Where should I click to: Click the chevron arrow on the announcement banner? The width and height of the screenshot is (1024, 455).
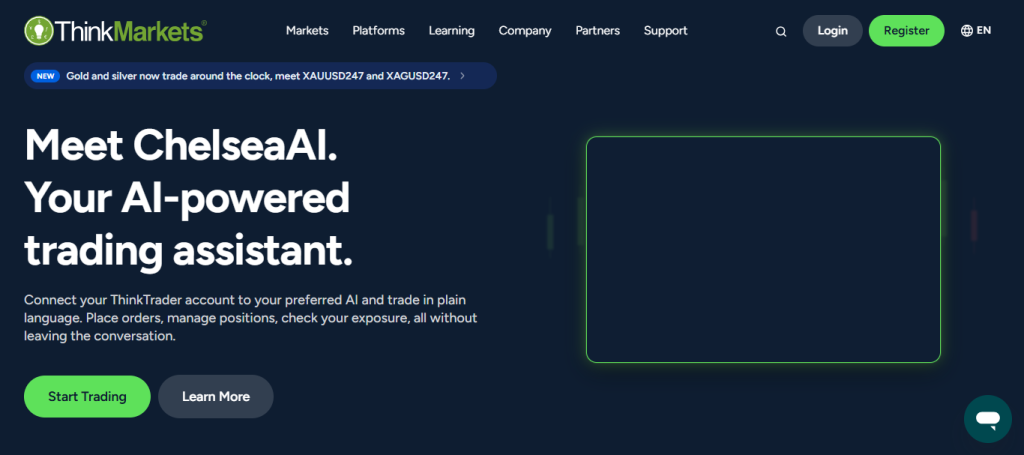(462, 76)
